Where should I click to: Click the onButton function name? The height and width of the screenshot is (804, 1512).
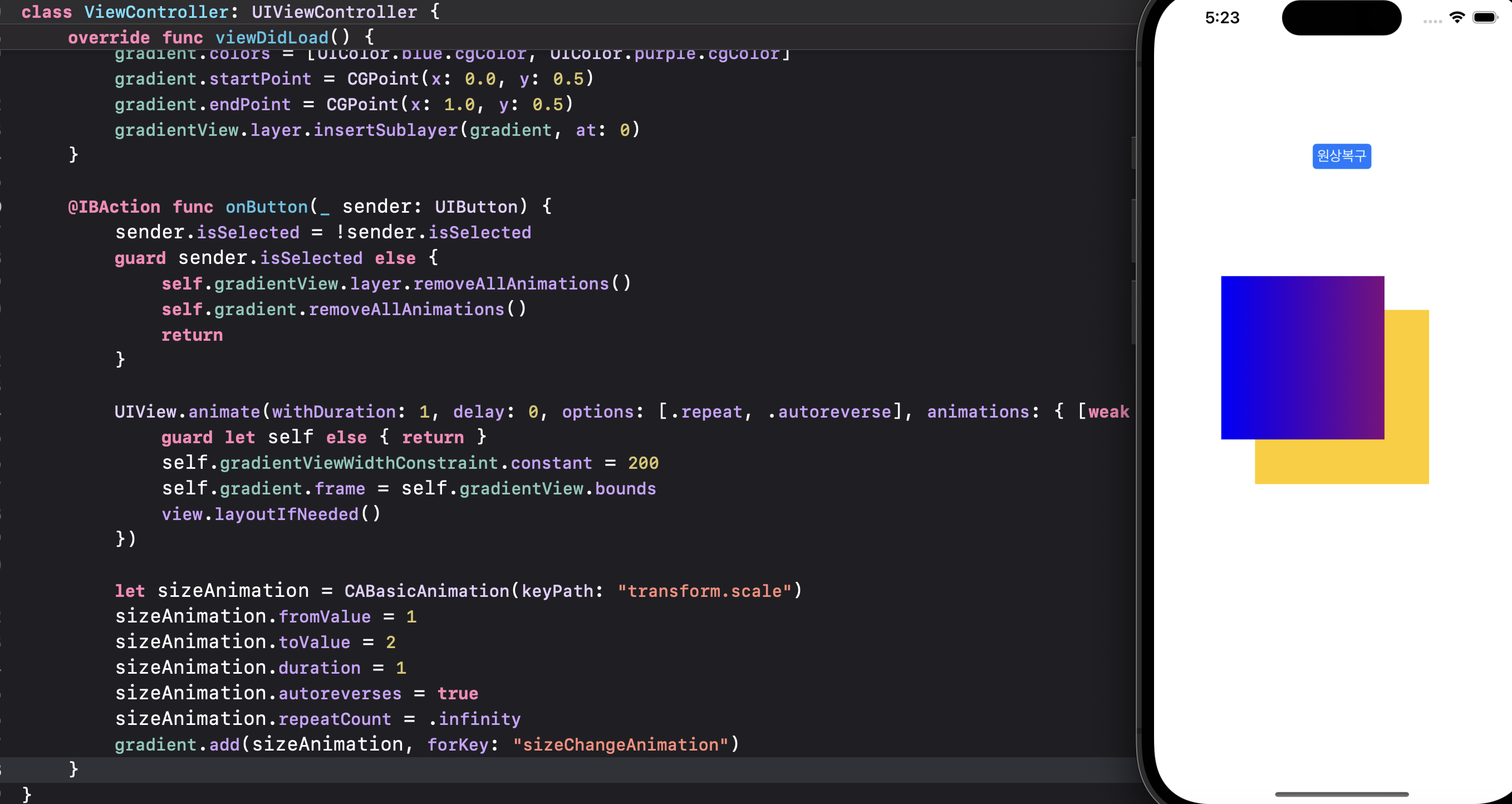267,207
